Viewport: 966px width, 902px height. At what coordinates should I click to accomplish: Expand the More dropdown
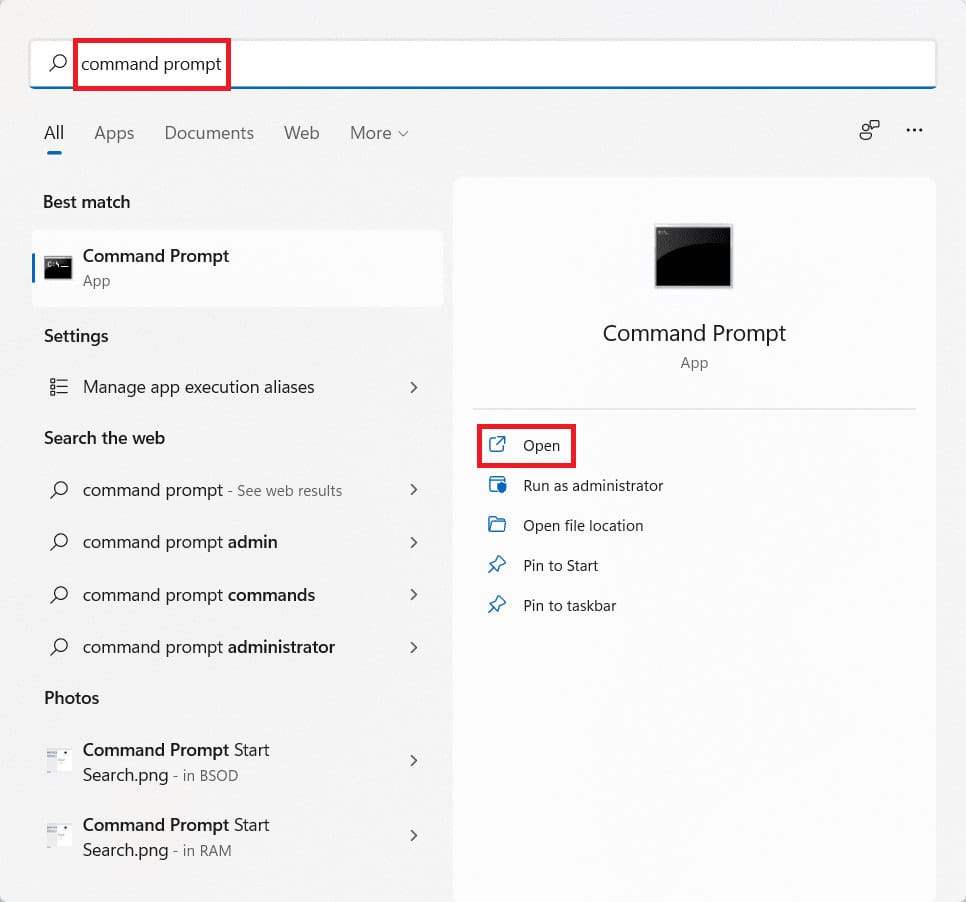tap(379, 133)
